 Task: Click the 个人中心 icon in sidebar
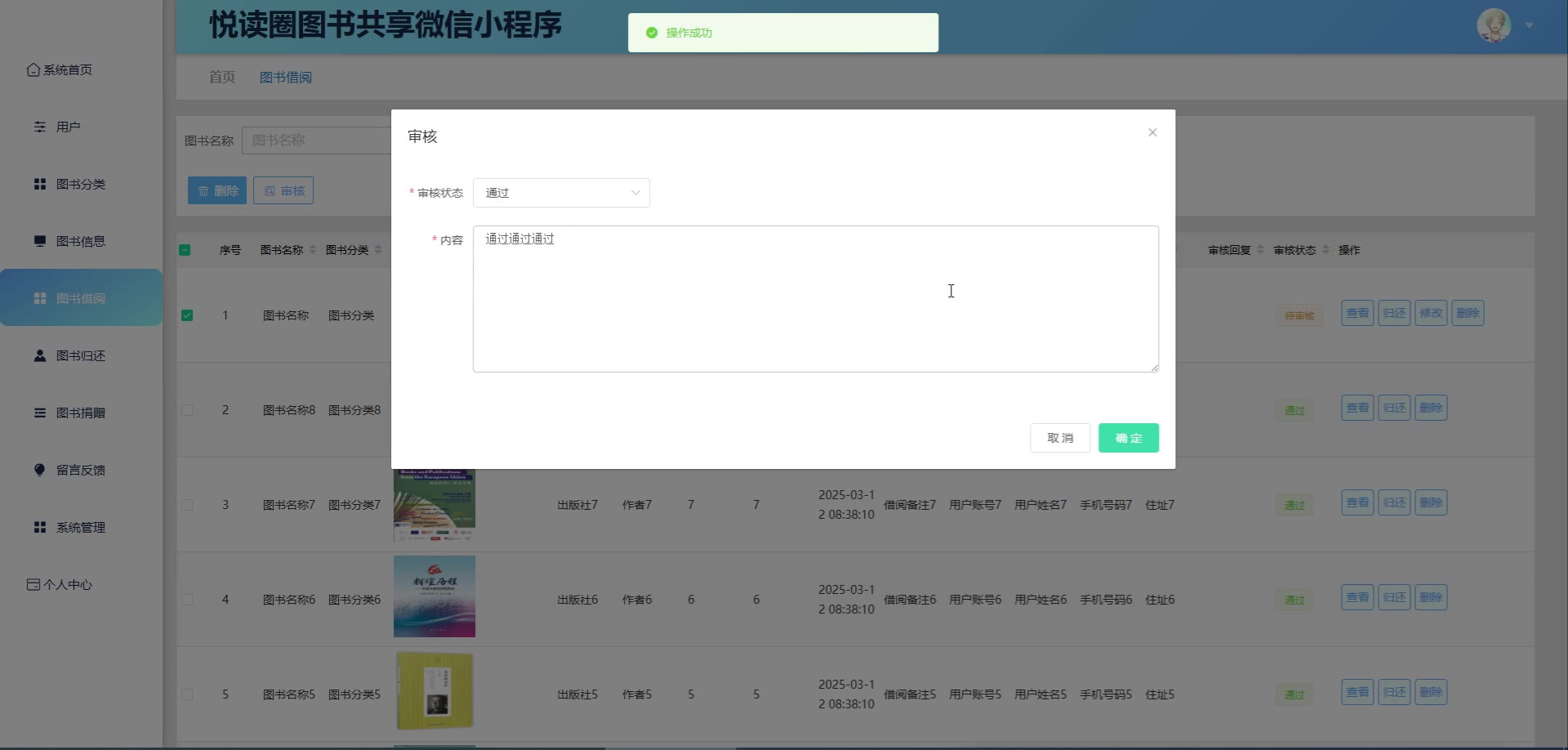coord(33,585)
